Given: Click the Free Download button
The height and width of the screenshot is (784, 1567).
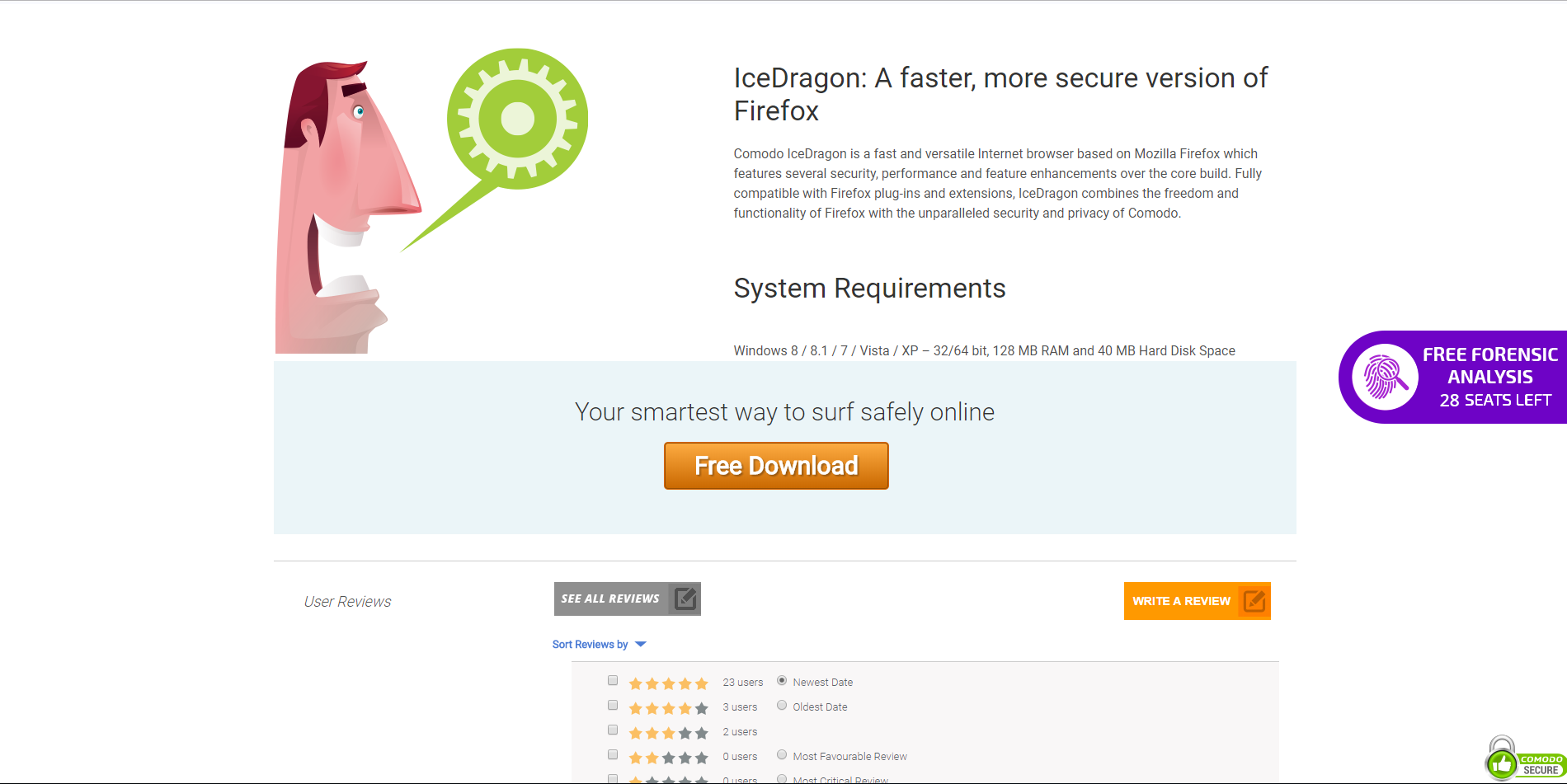Looking at the screenshot, I should tap(776, 466).
